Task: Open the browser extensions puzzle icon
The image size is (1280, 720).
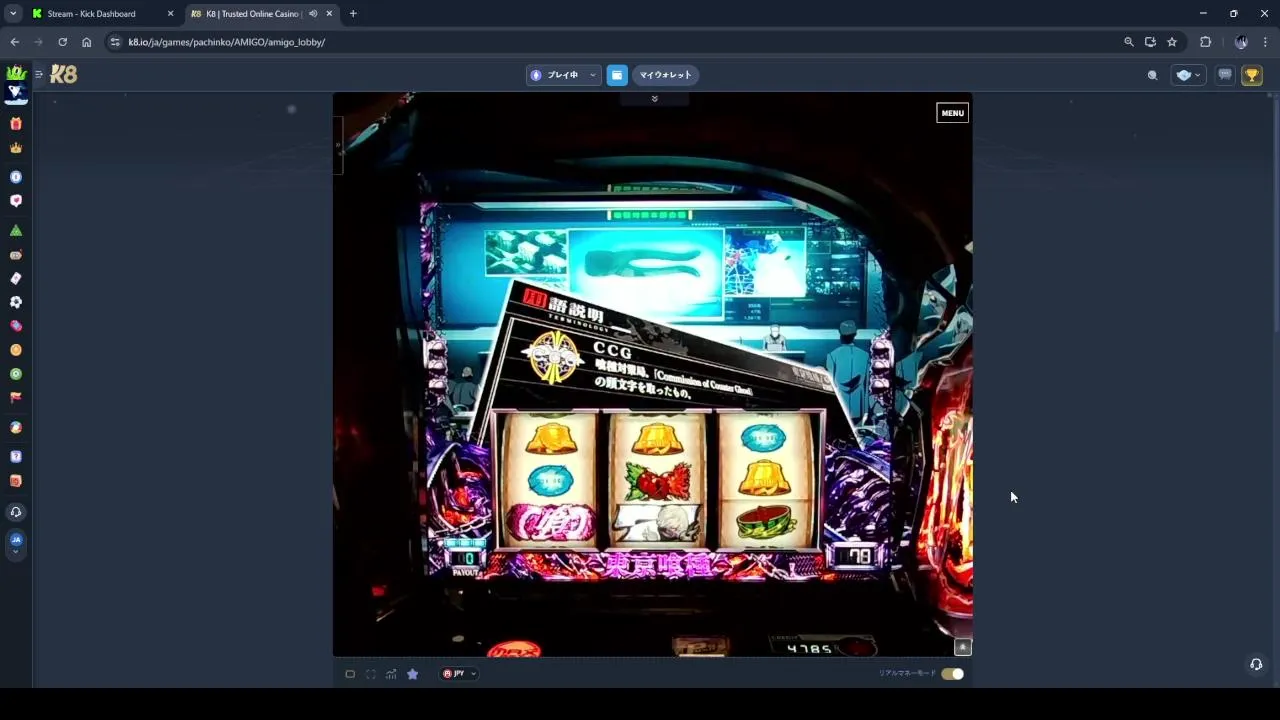Action: pos(1205,42)
